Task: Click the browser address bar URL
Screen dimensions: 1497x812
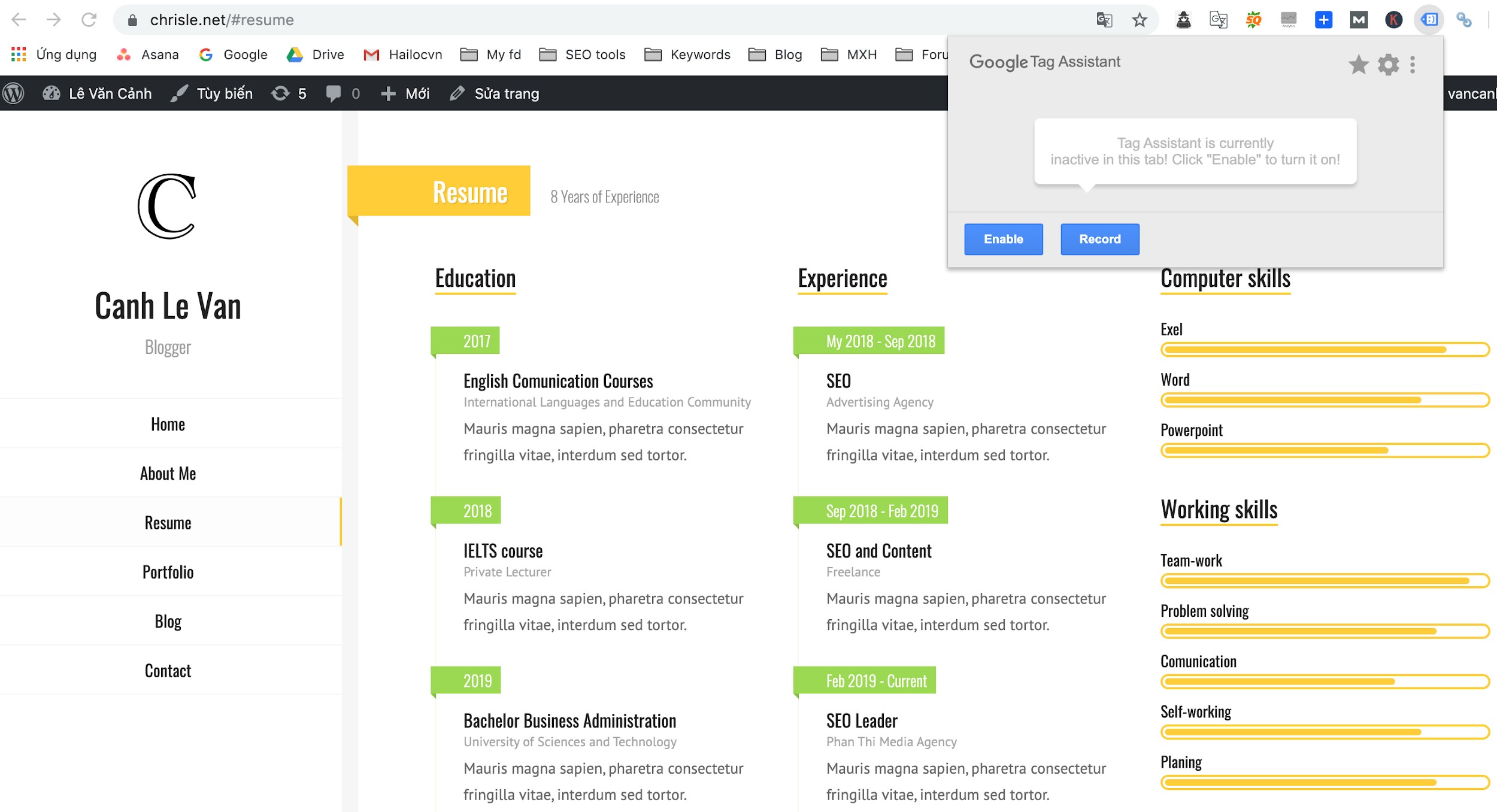Action: (222, 20)
